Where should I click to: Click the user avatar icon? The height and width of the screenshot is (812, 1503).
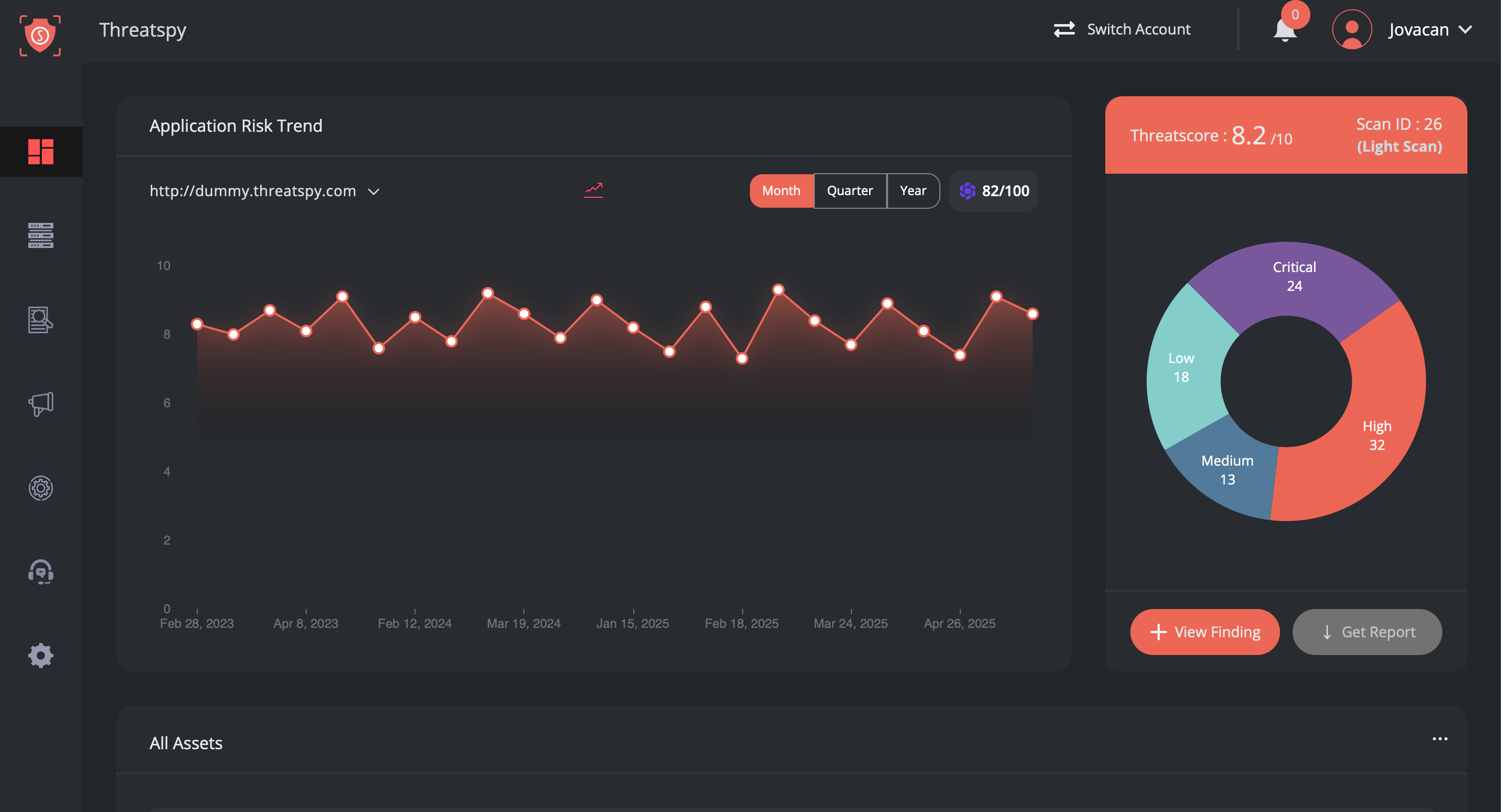click(x=1352, y=29)
